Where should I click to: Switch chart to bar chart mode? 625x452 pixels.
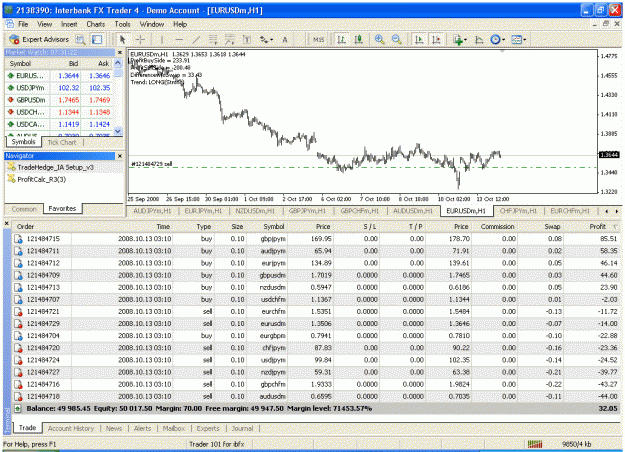tap(341, 39)
